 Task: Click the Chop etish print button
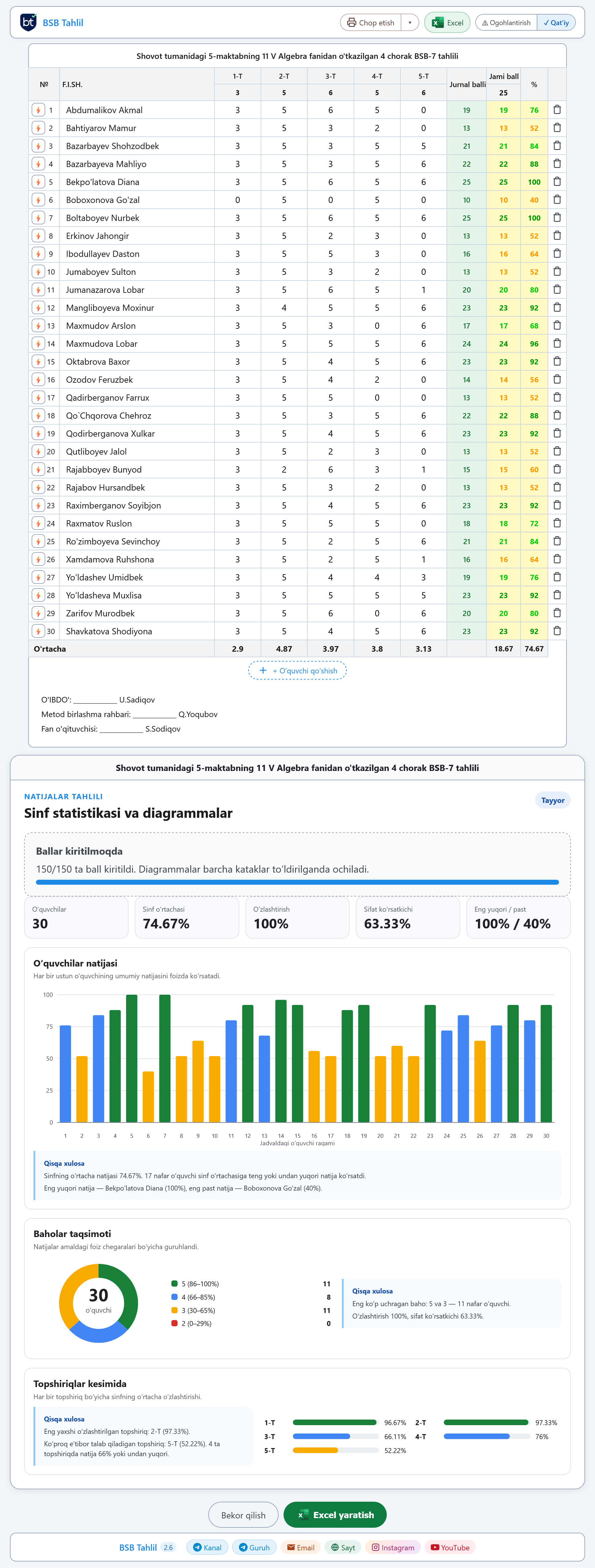[371, 23]
